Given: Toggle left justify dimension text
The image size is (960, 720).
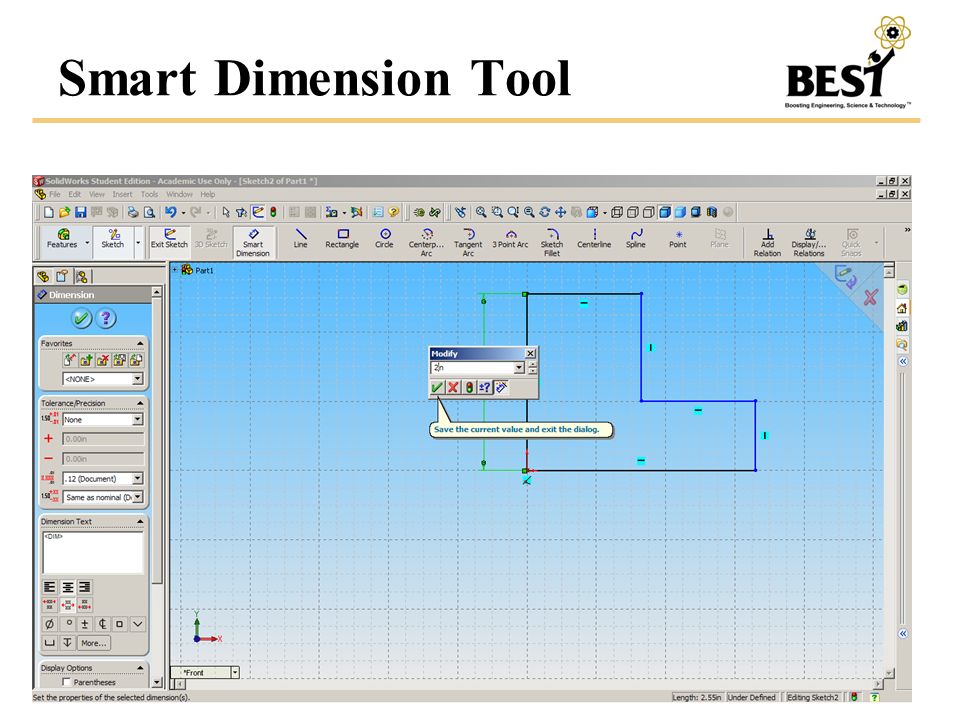Looking at the screenshot, I should pyautogui.click(x=50, y=587).
